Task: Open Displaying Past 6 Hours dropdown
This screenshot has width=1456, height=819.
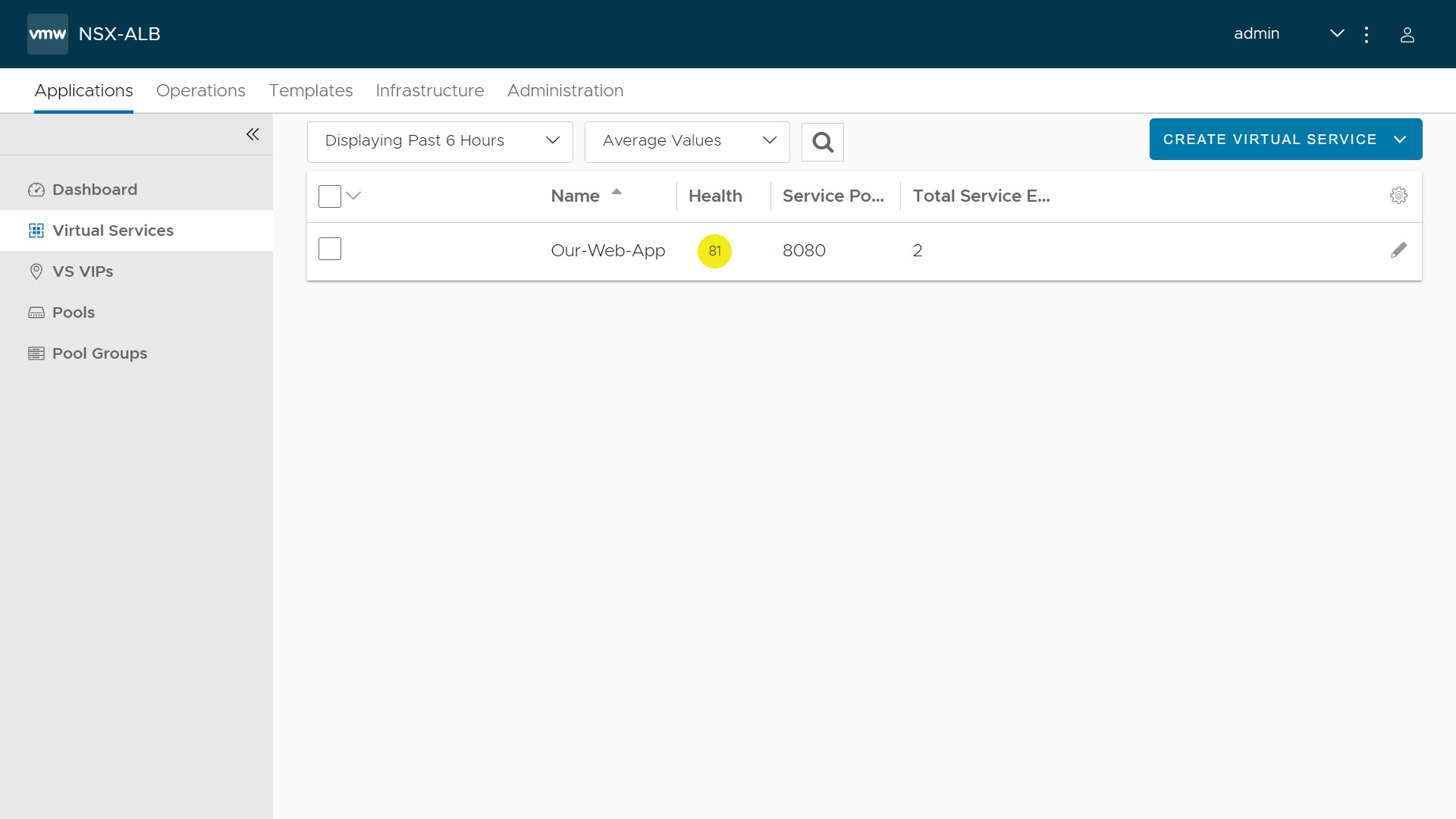Action: point(440,141)
